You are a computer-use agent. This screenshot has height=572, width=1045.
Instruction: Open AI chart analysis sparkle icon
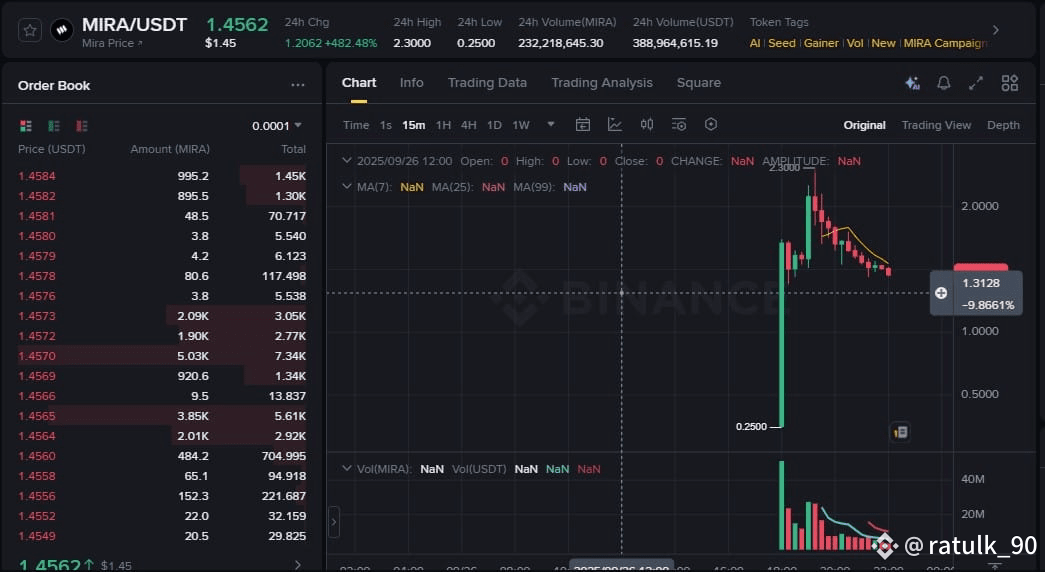tap(912, 83)
